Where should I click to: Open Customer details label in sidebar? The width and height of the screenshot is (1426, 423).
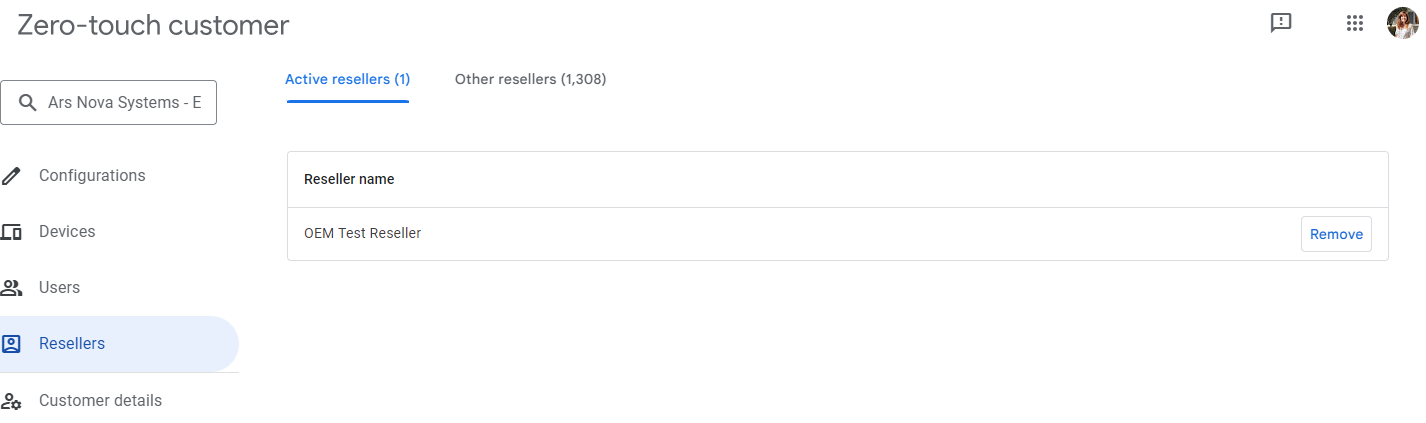(100, 401)
